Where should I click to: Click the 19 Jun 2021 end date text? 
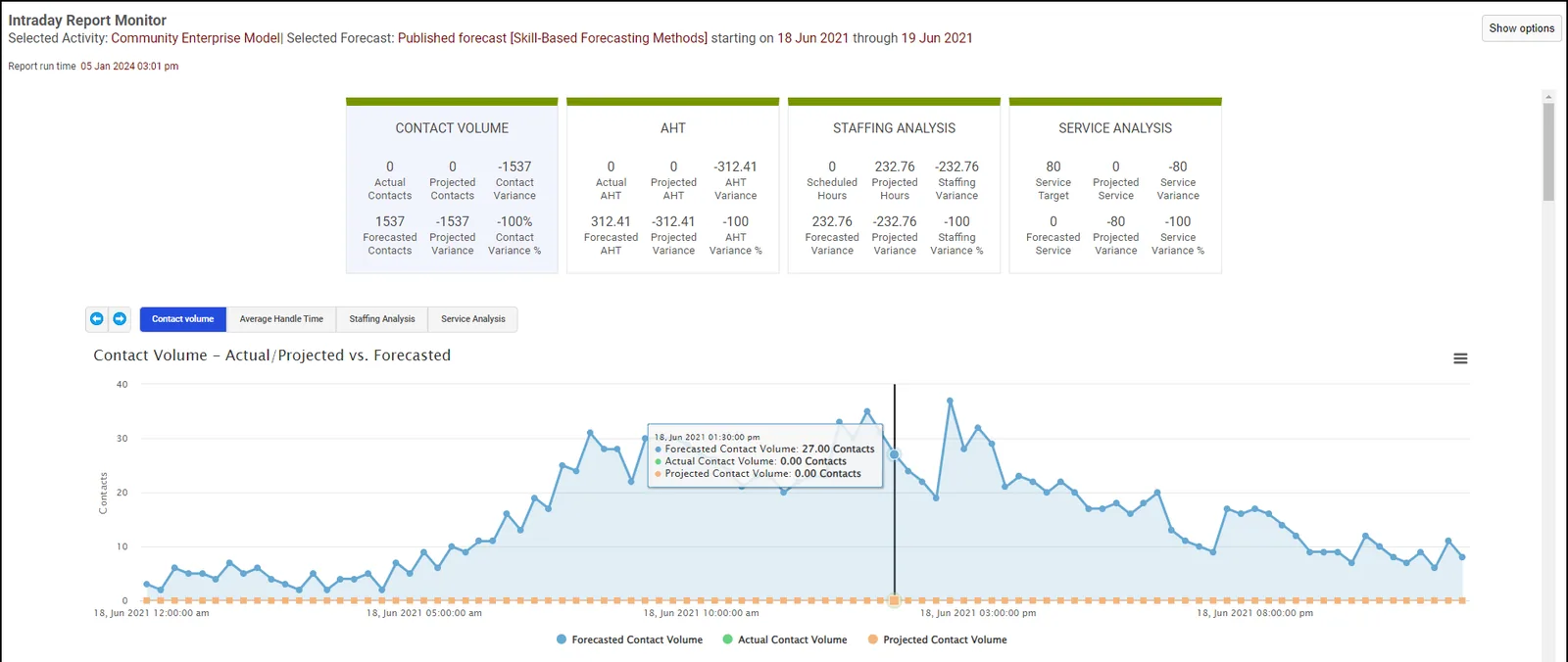(937, 38)
